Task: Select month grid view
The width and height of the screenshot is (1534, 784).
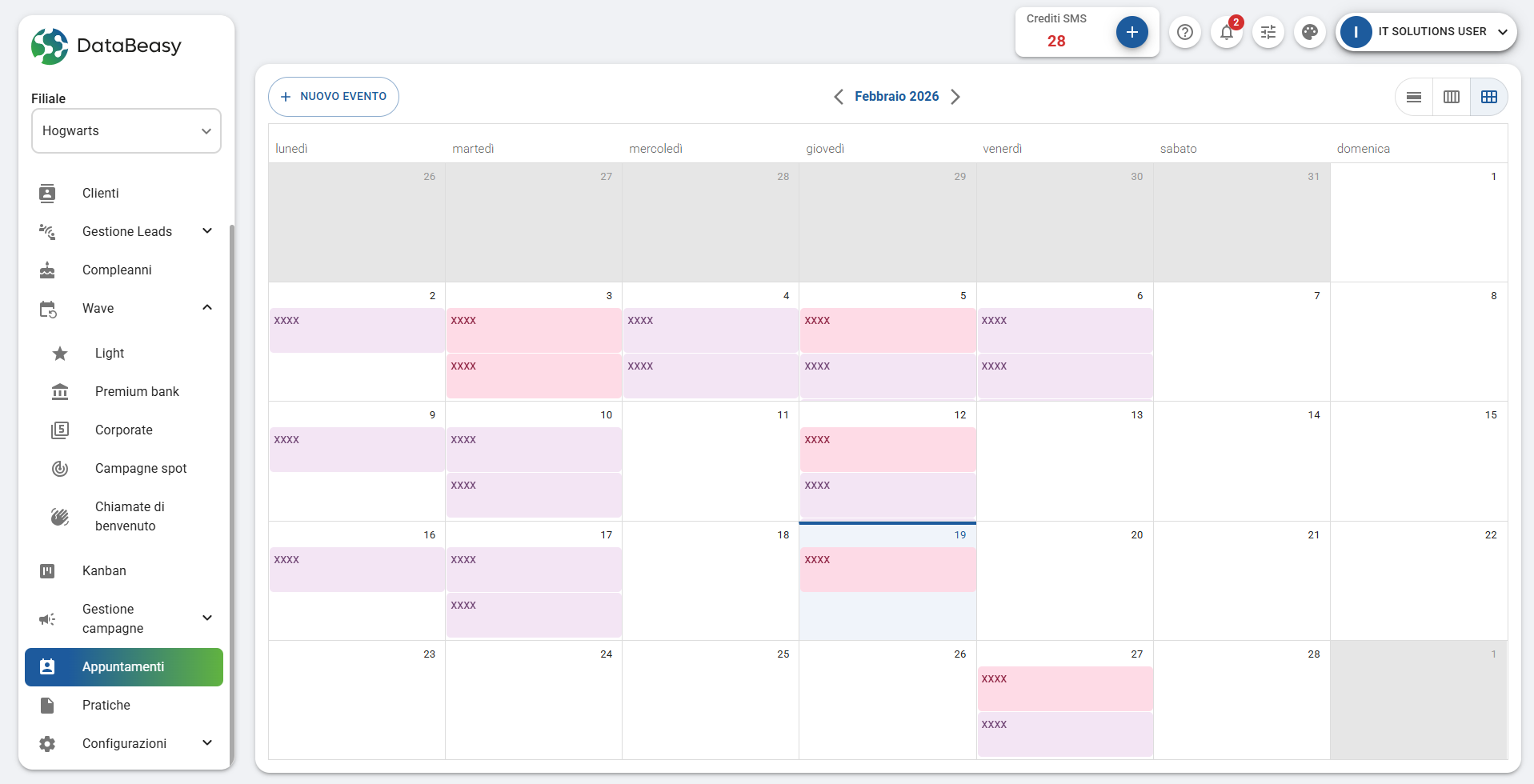Action: tap(1489, 97)
